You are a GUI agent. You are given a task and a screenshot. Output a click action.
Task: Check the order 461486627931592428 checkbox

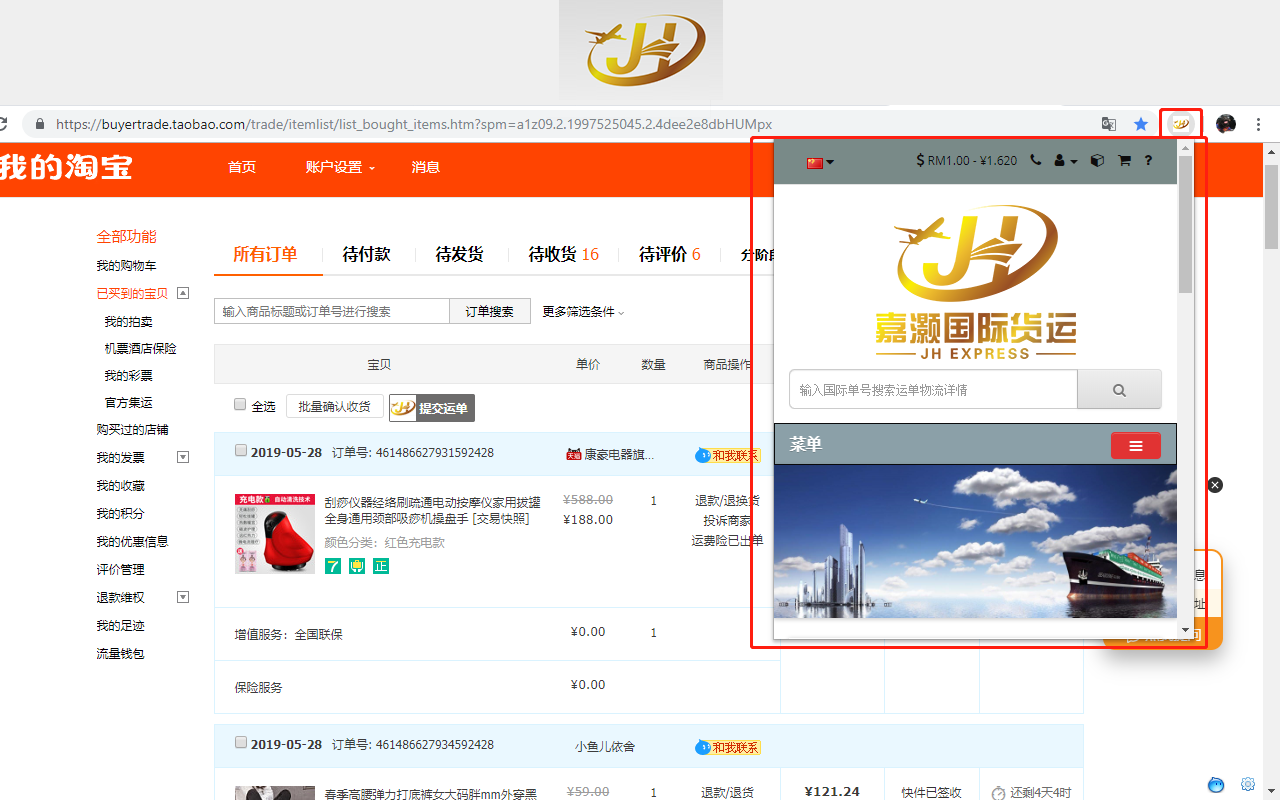[240, 451]
